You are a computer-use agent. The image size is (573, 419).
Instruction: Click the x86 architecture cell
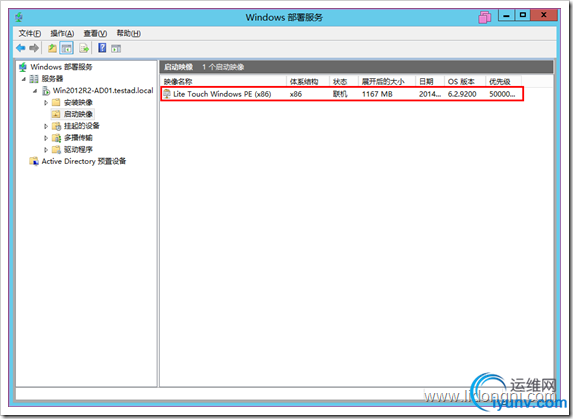tap(296, 94)
